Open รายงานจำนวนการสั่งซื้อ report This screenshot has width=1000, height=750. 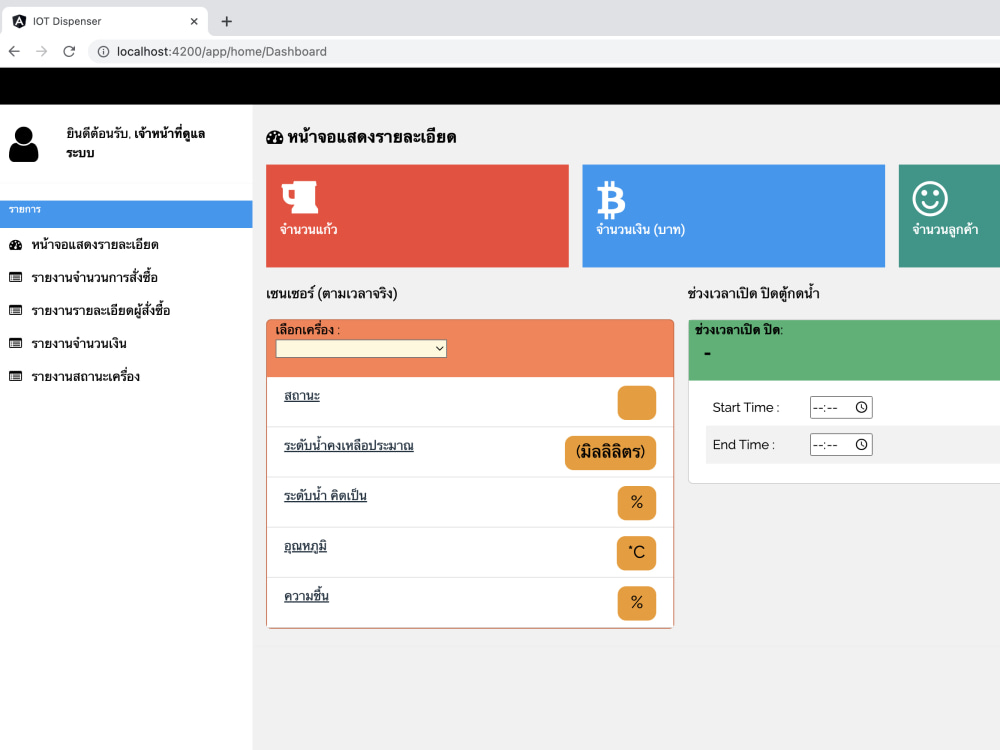pos(94,277)
